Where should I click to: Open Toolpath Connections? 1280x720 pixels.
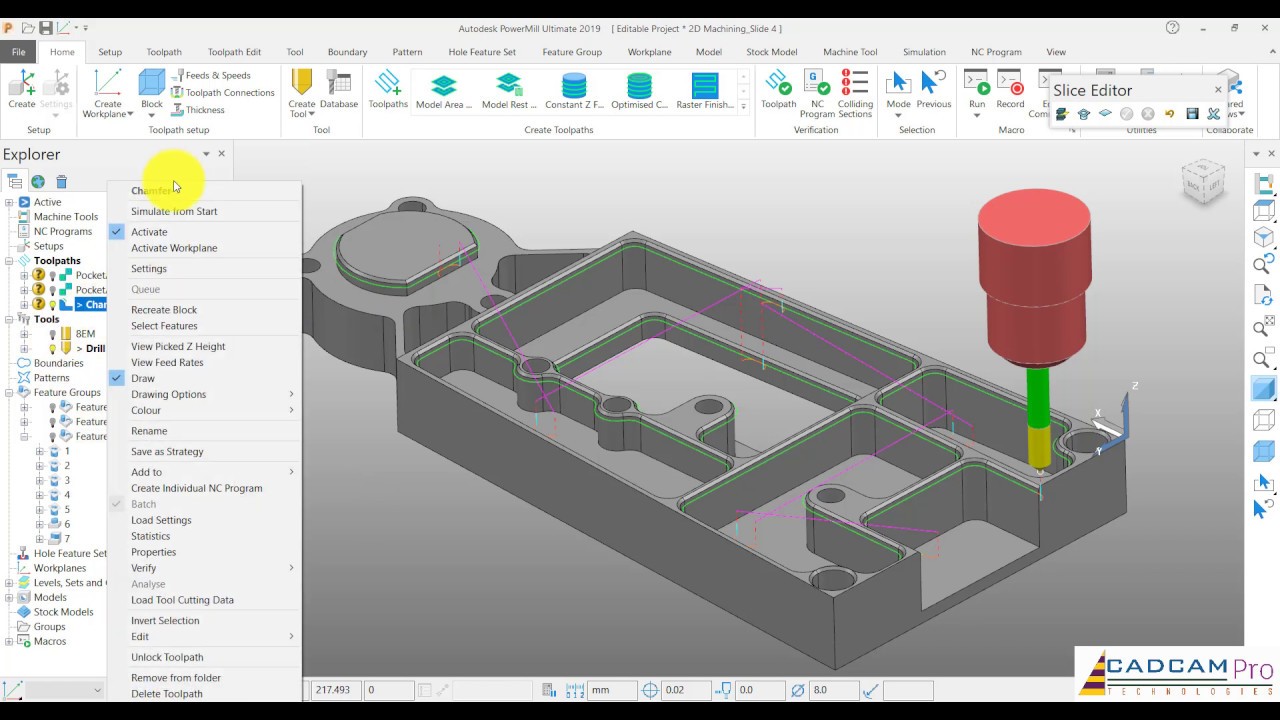(222, 92)
